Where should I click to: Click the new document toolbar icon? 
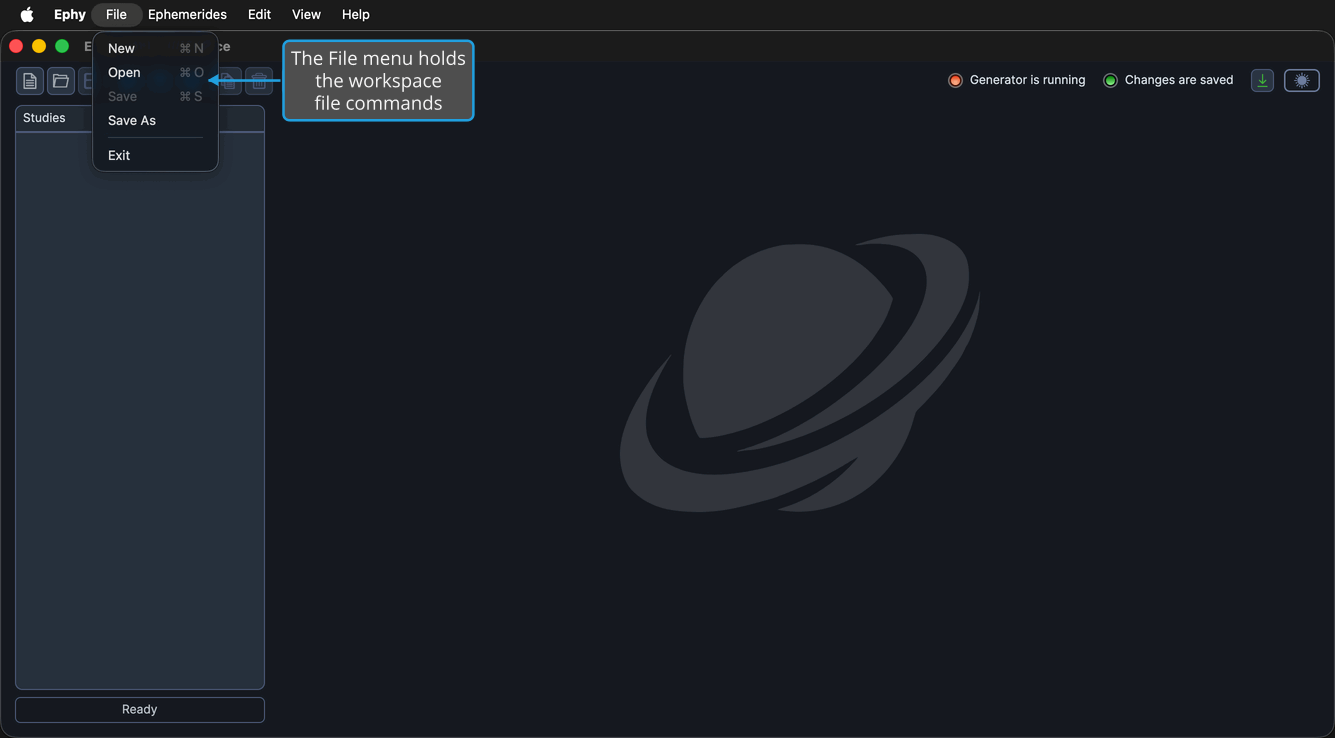pos(30,81)
